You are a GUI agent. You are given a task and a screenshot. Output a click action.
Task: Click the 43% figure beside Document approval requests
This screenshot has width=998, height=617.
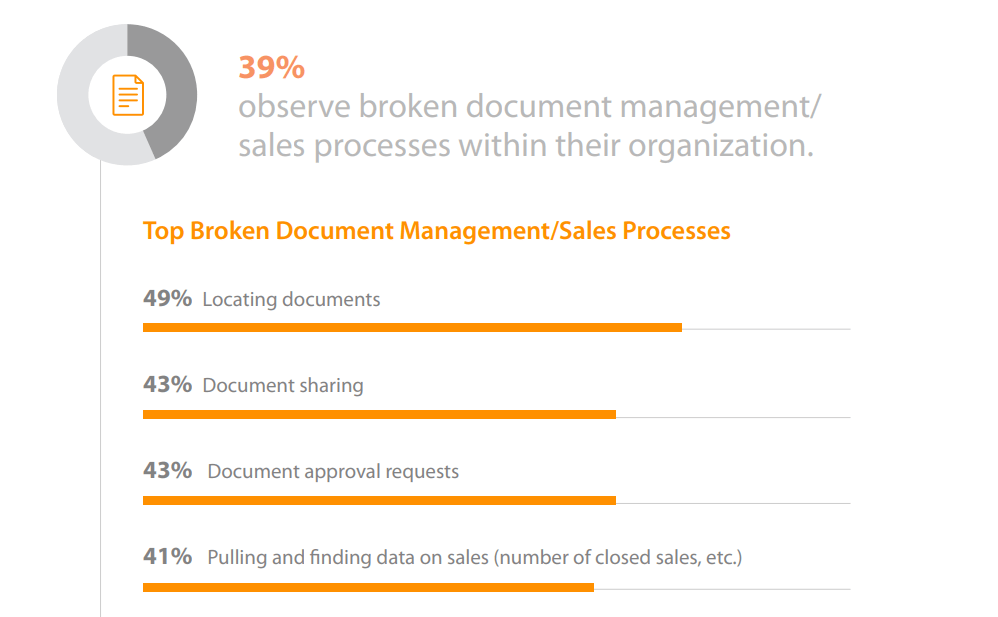click(x=167, y=470)
